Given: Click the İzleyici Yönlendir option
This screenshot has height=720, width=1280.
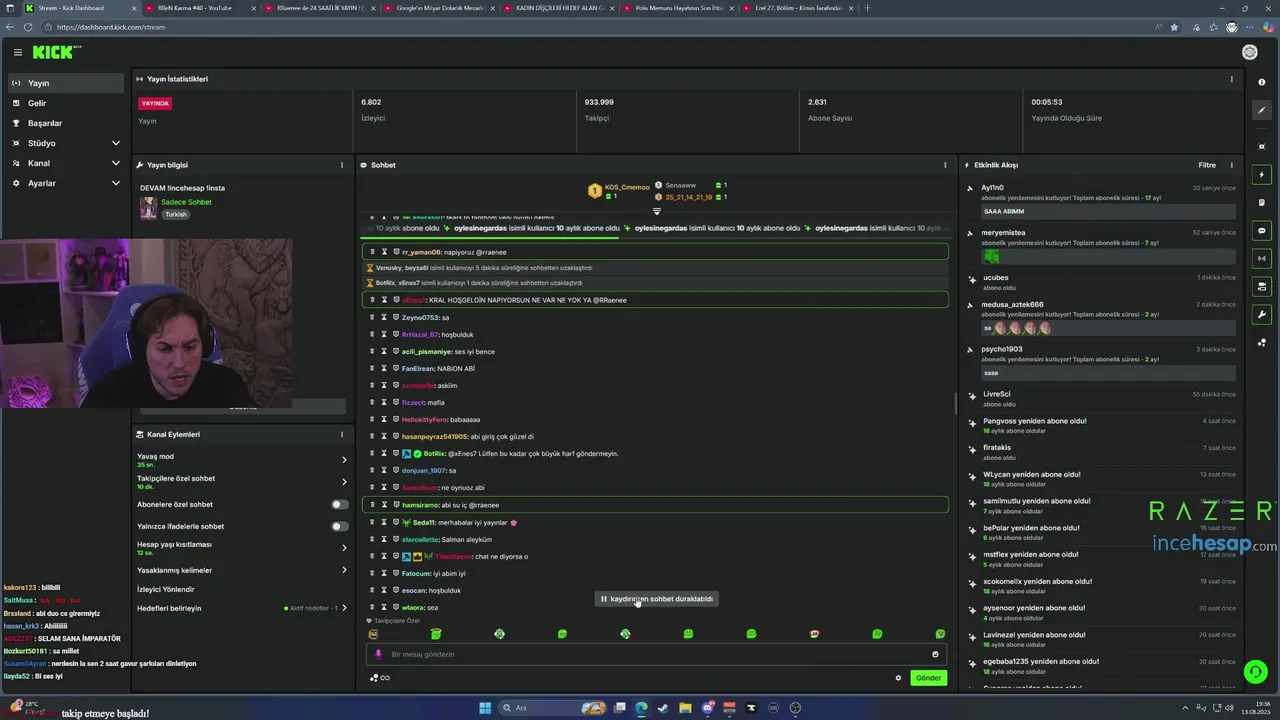Looking at the screenshot, I should click(166, 589).
